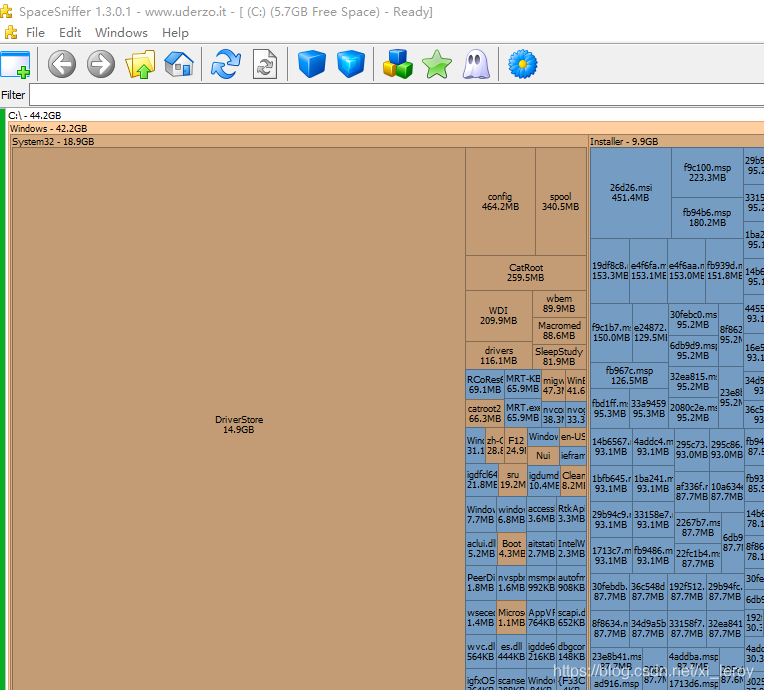Image resolution: width=764 pixels, height=690 pixels.
Task: Click the SleepStudy 81.9MB folder block
Action: (559, 356)
